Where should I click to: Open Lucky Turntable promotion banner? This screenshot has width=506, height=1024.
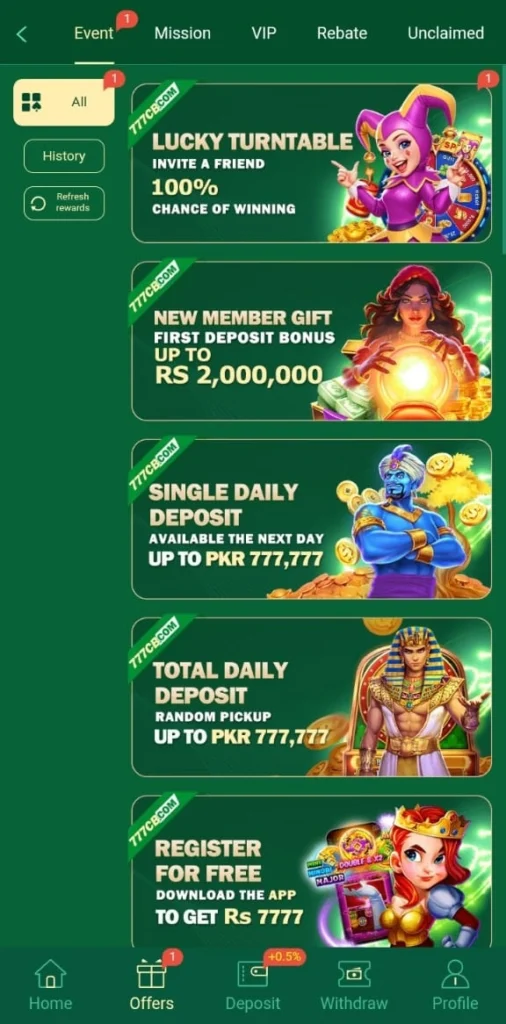point(311,163)
